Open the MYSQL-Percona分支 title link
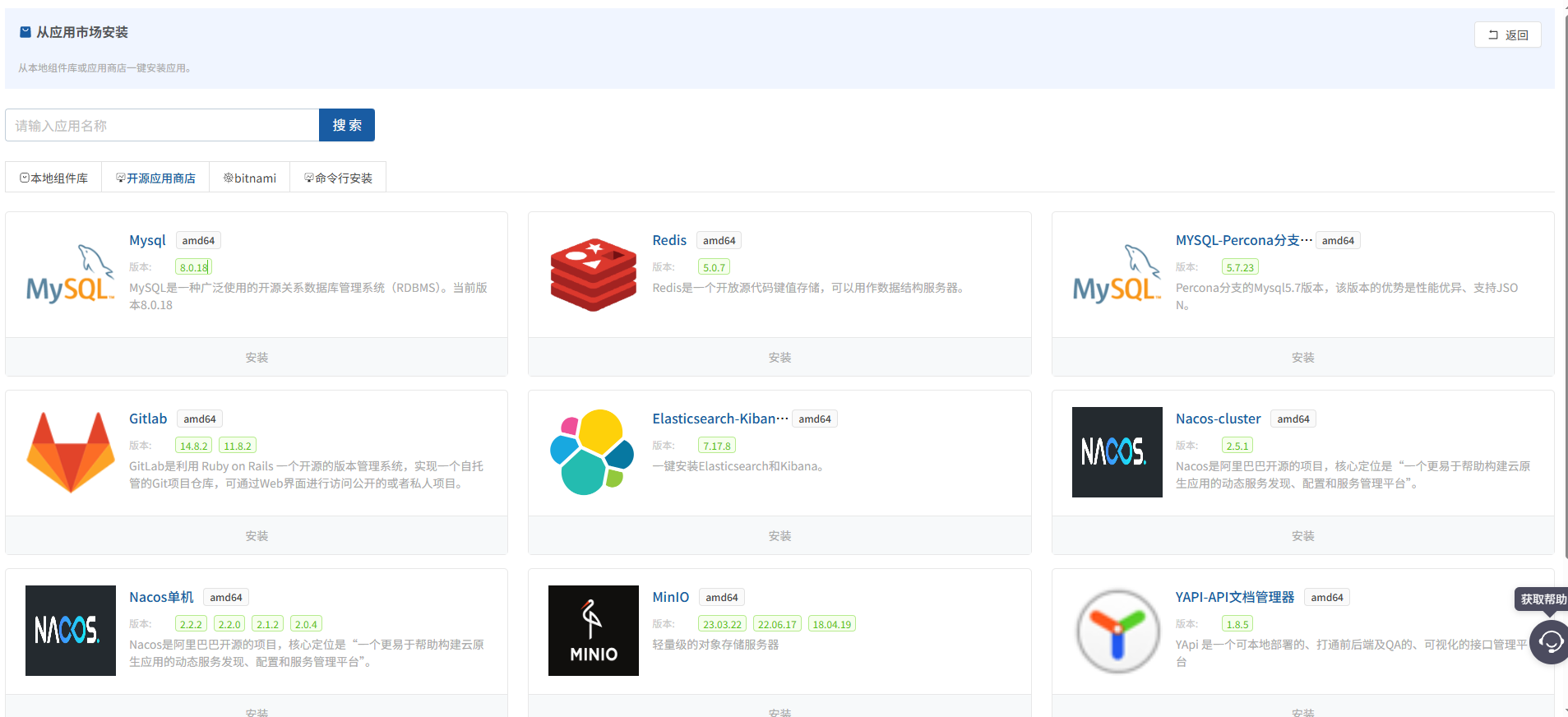This screenshot has width=1568, height=717. coord(1243,240)
